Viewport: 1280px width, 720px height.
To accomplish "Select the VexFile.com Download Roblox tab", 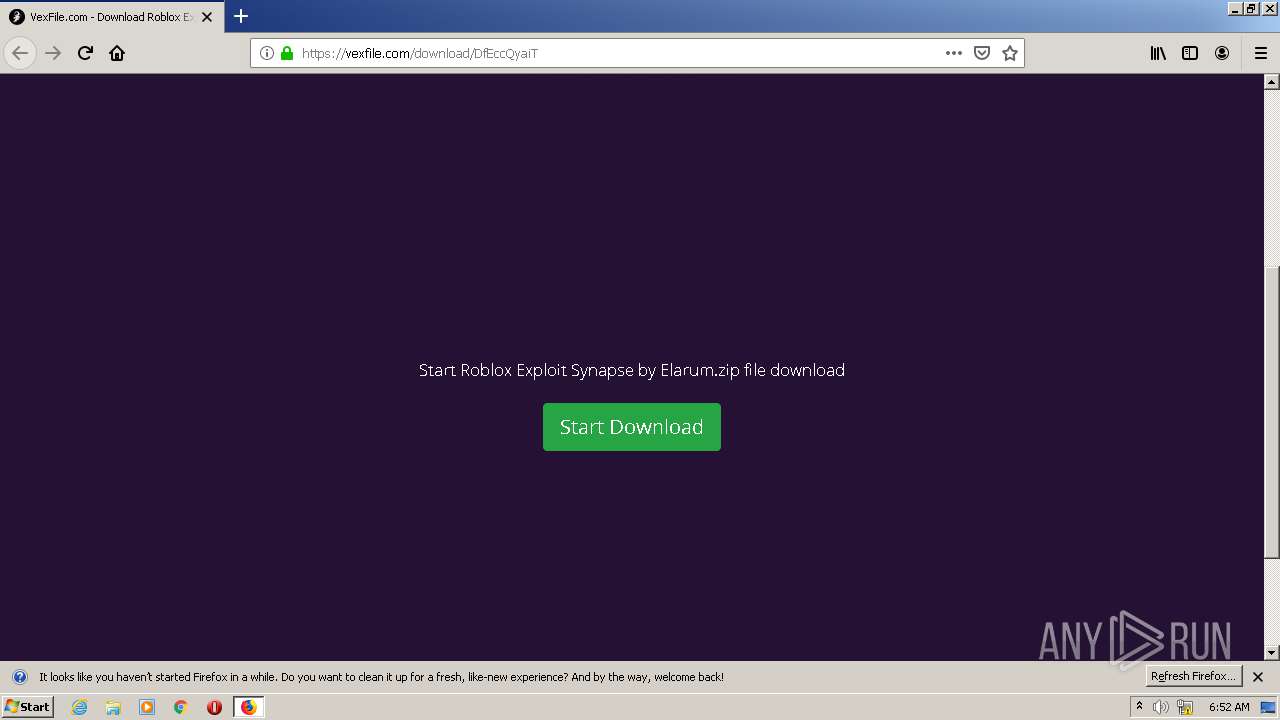I will point(110,17).
